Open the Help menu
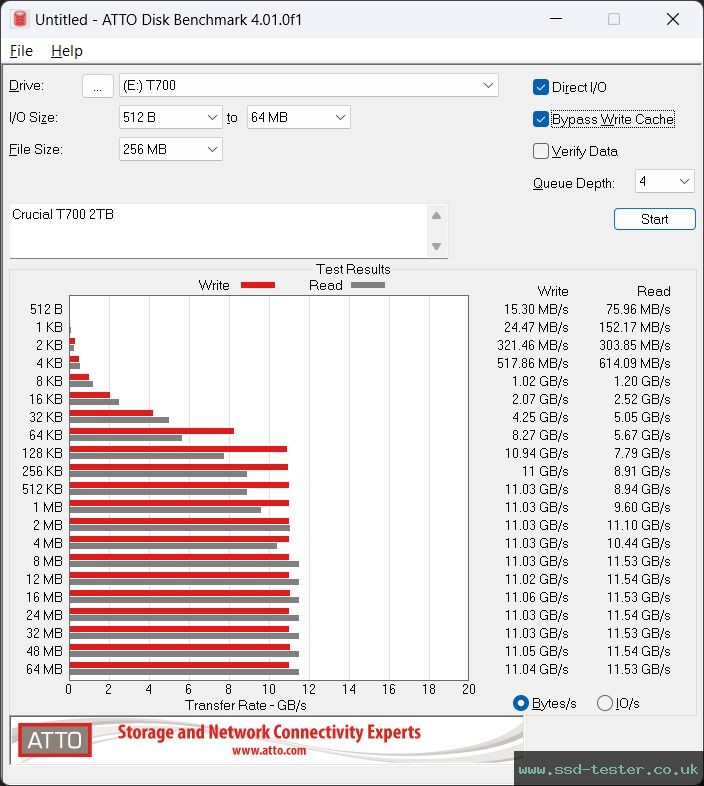 pos(67,51)
